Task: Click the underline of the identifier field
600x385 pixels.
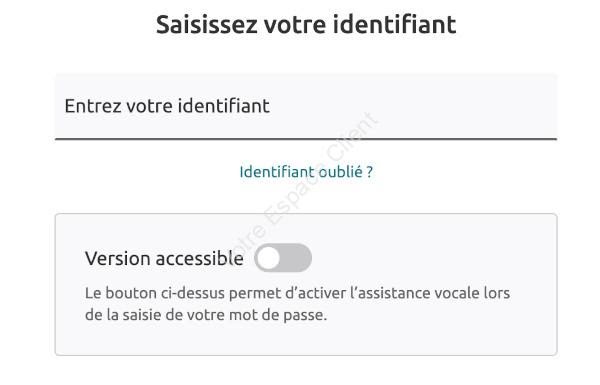Action: coord(306,139)
